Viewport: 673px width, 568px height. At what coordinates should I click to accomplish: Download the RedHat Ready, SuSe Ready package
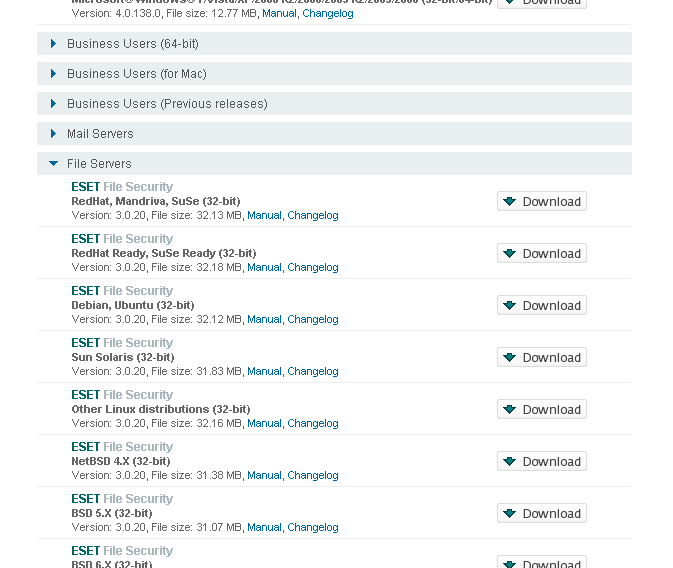coord(542,253)
